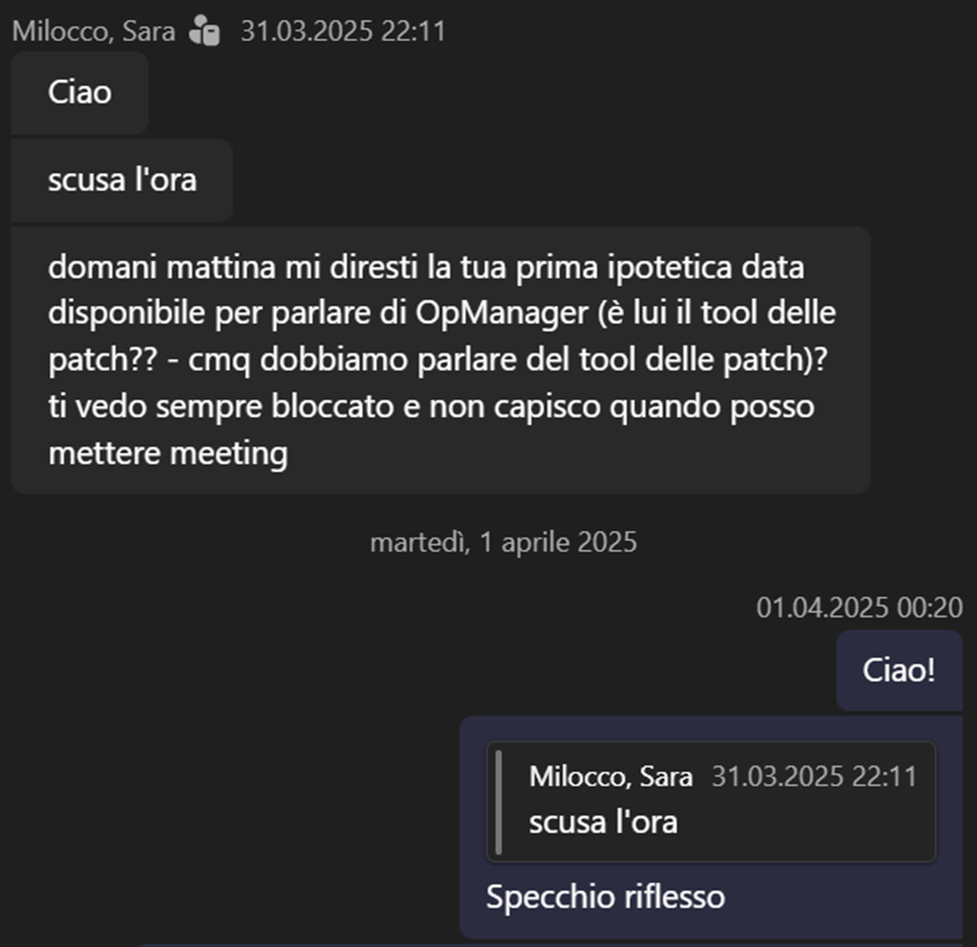Select the incoming "Ciao" message bubble
Image resolution: width=977 pixels, height=947 pixels.
tap(79, 93)
